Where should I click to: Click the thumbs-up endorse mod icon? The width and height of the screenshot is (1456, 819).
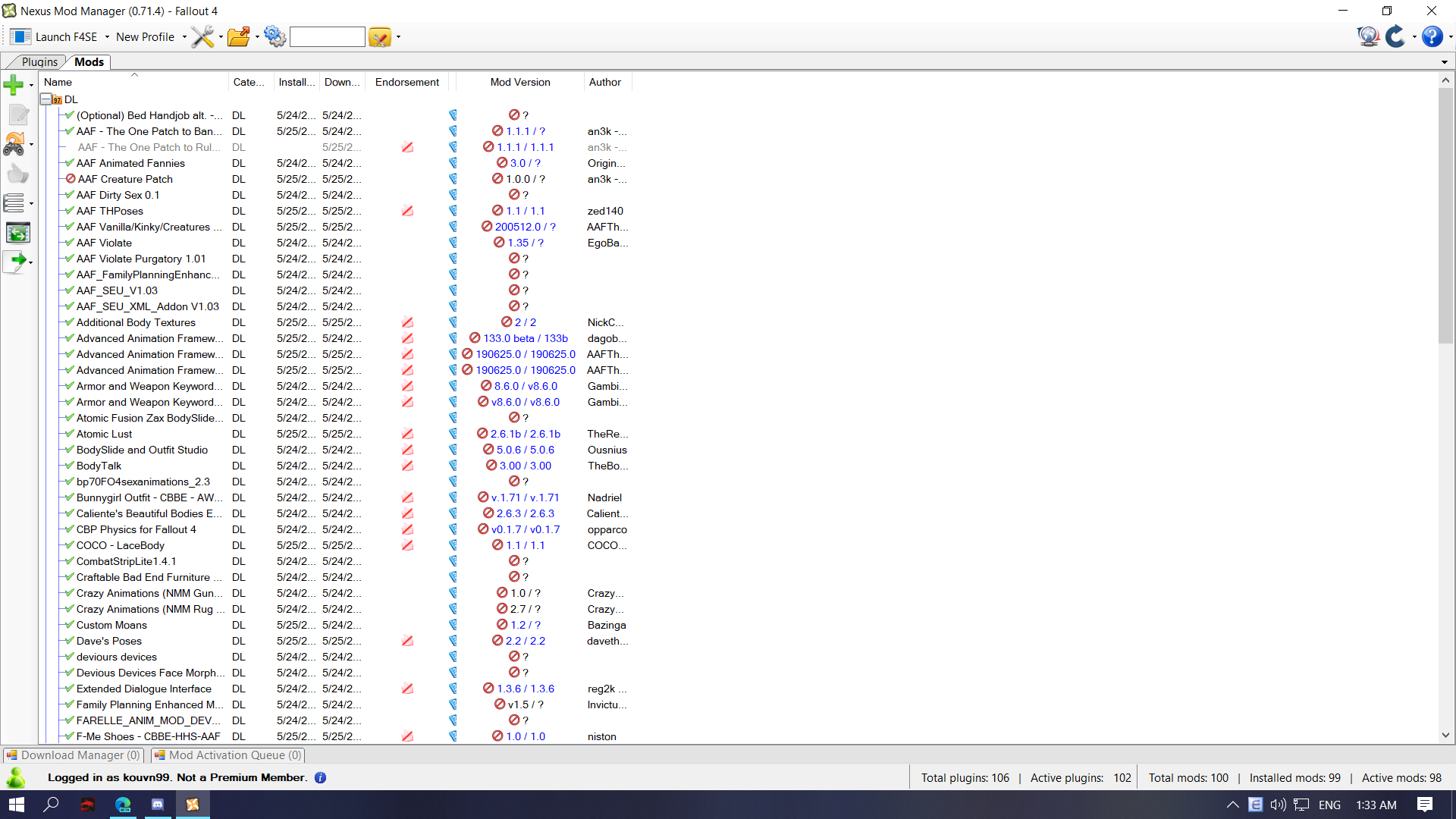pos(17,174)
